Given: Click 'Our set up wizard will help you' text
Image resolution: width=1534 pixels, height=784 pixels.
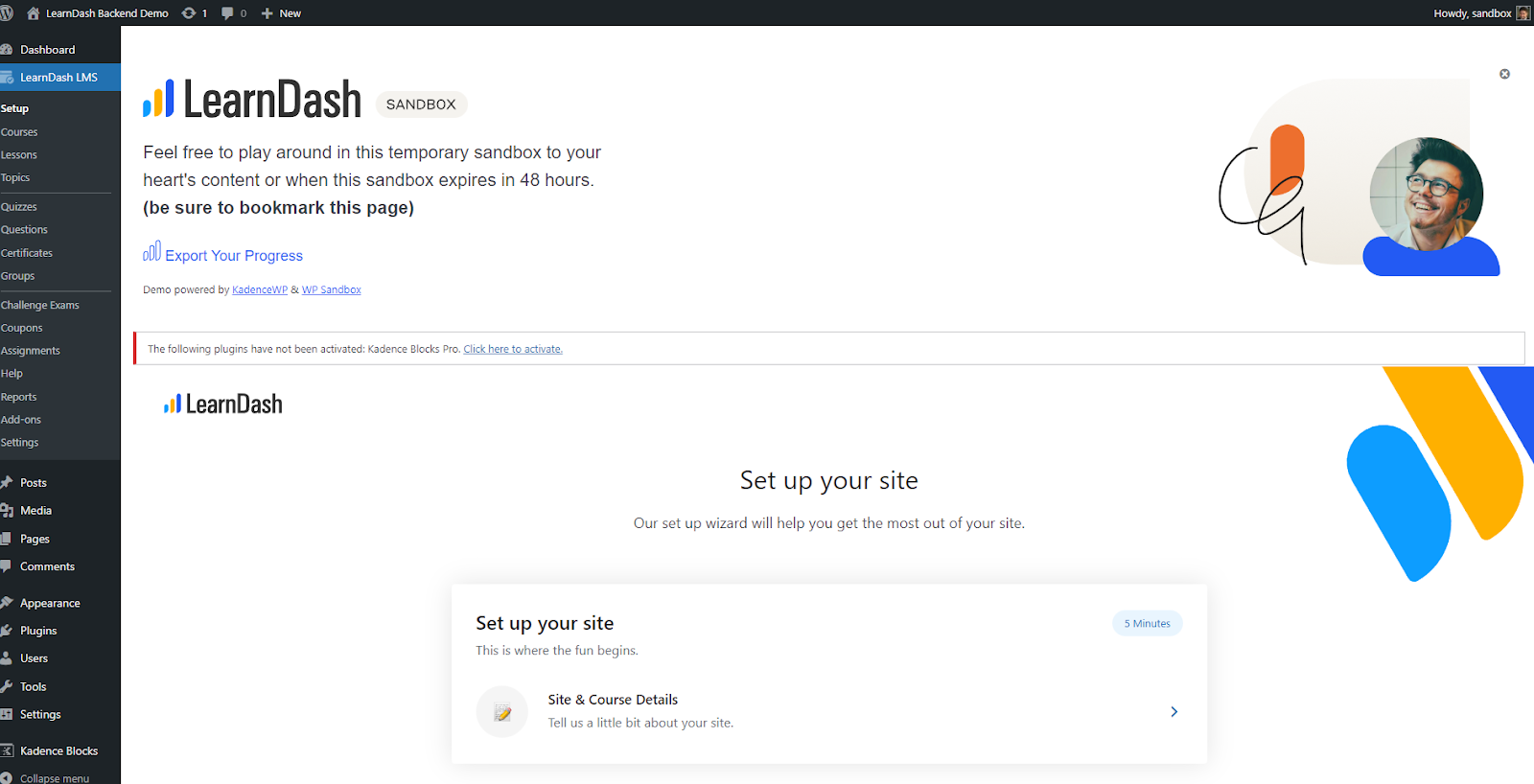Looking at the screenshot, I should click(x=829, y=523).
